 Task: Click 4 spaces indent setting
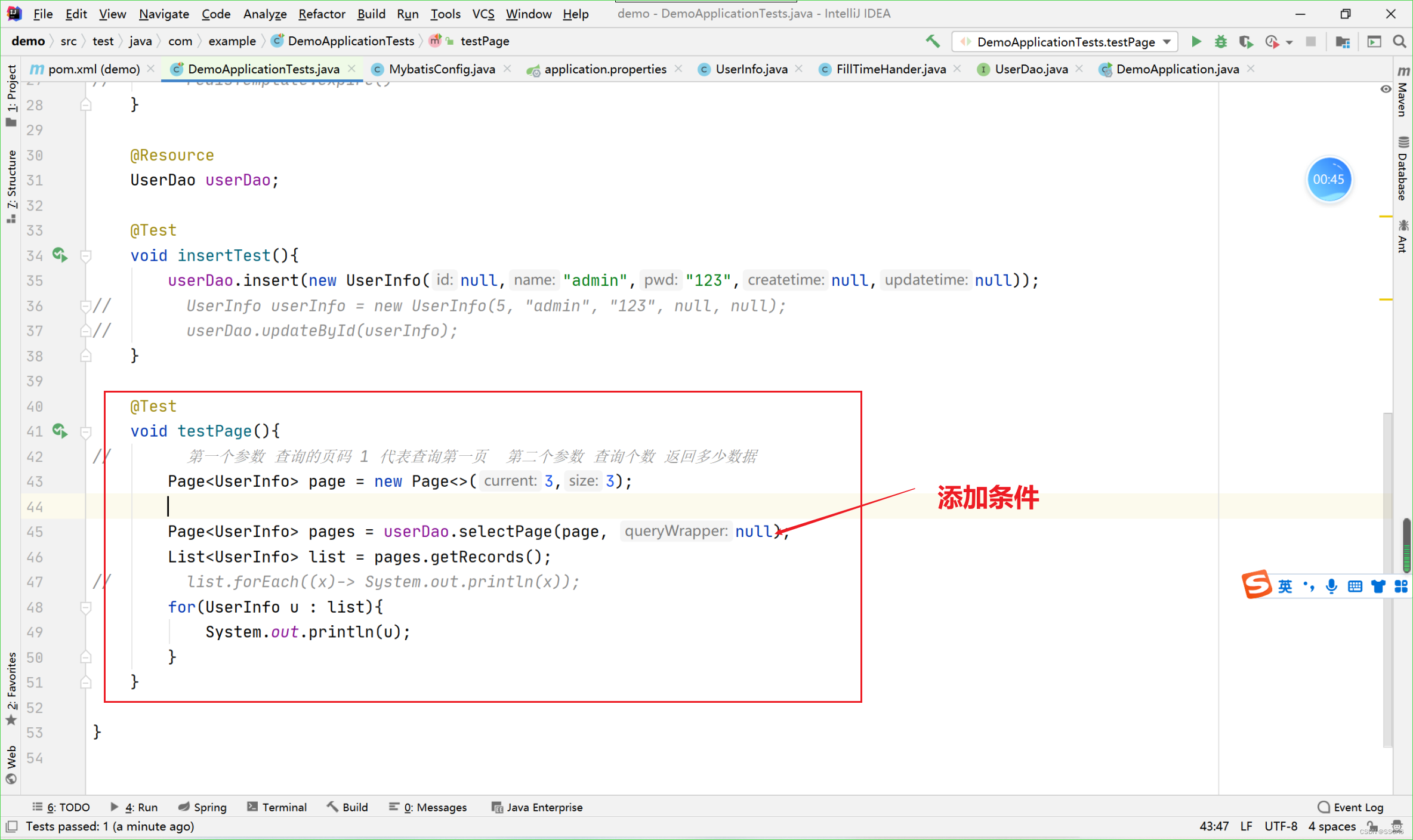(x=1332, y=826)
